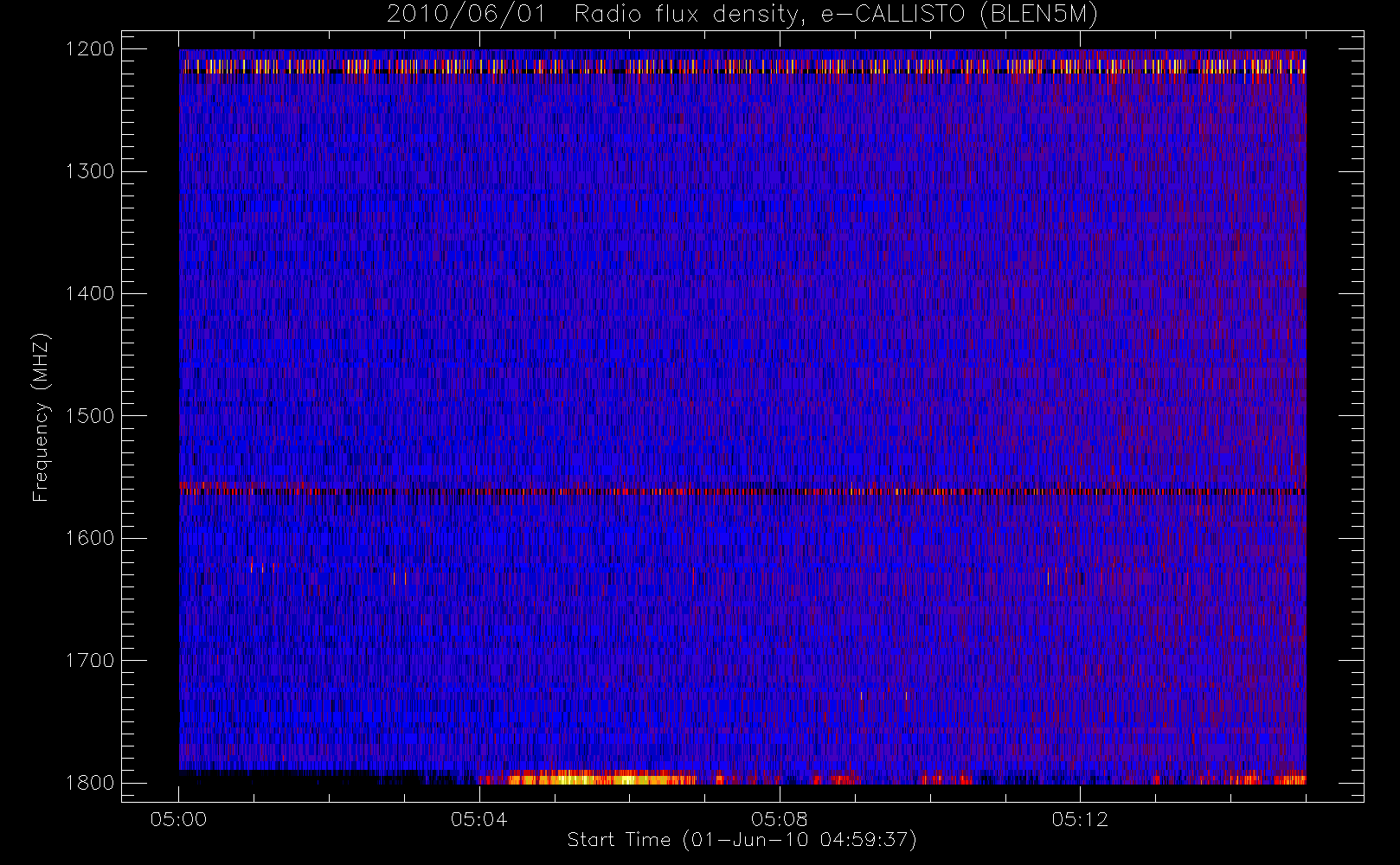Click the 1700 frequency tick label

point(90,660)
